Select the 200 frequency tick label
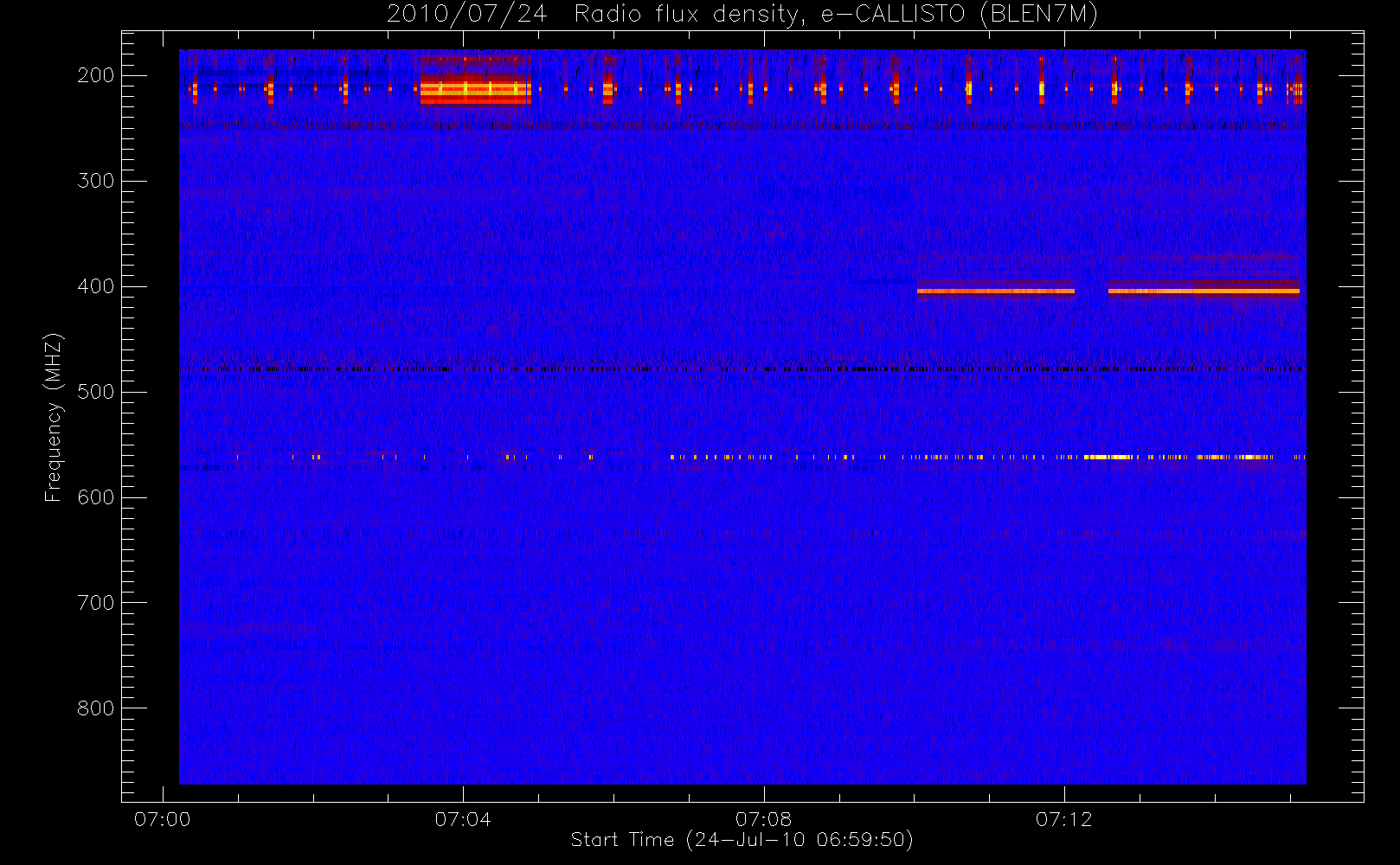 [96, 75]
